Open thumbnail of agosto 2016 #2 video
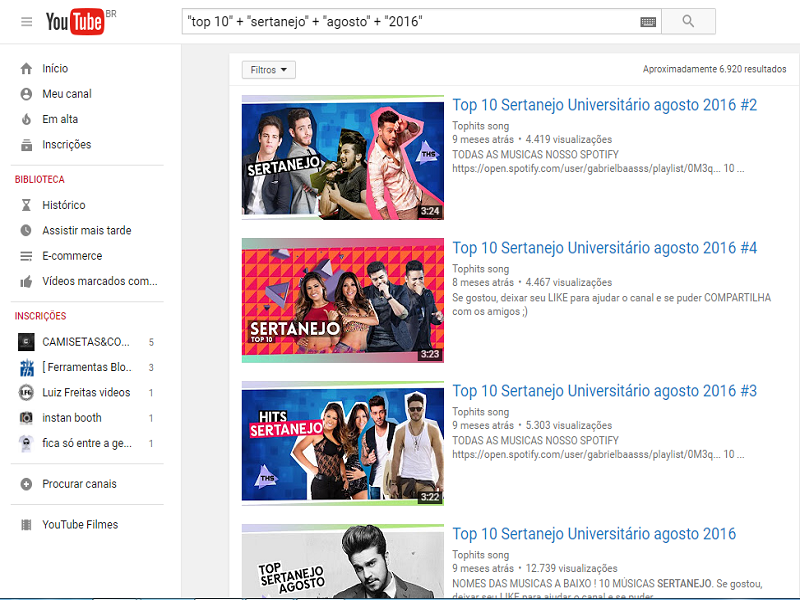This screenshot has width=800, height=600. click(343, 158)
